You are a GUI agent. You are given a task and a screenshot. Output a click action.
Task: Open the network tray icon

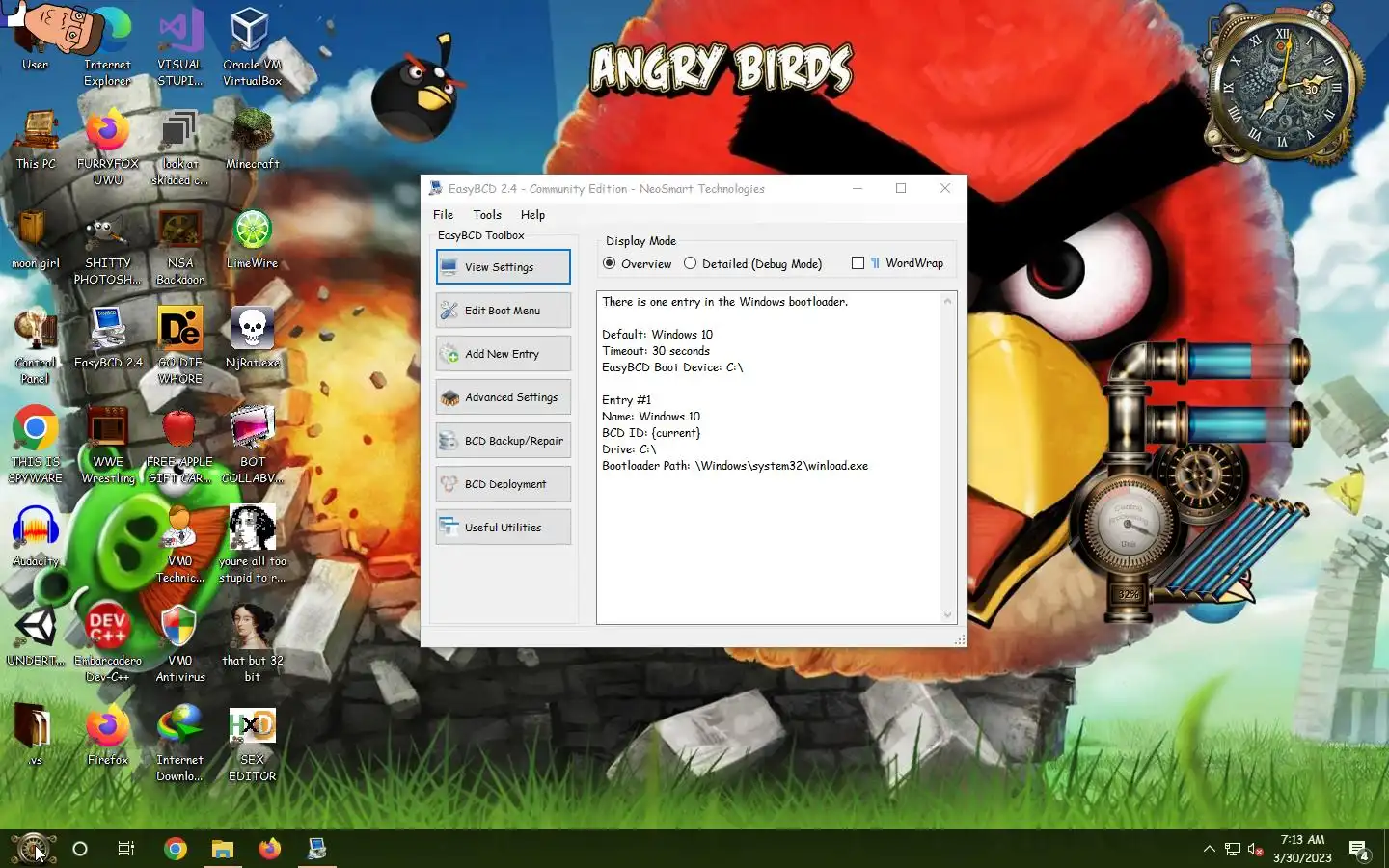[x=1232, y=849]
